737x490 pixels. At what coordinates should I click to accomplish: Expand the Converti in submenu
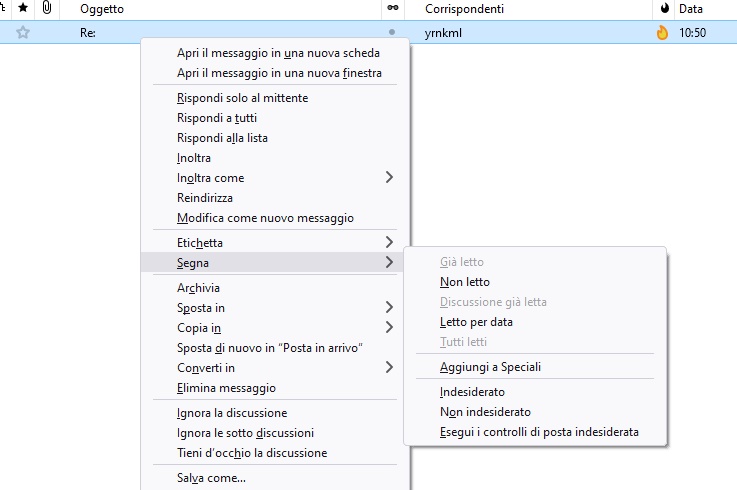click(275, 367)
